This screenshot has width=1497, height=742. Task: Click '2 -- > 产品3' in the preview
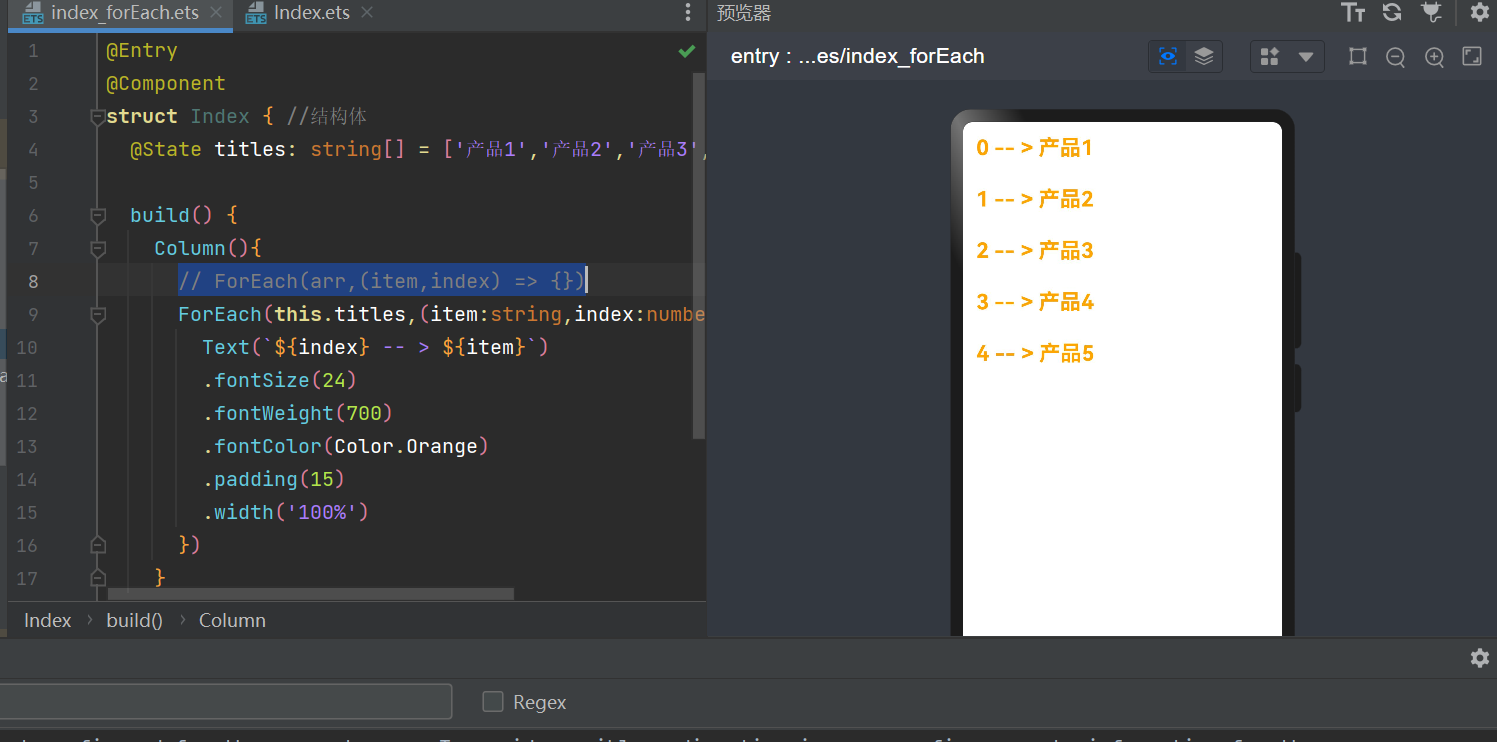tap(1035, 251)
